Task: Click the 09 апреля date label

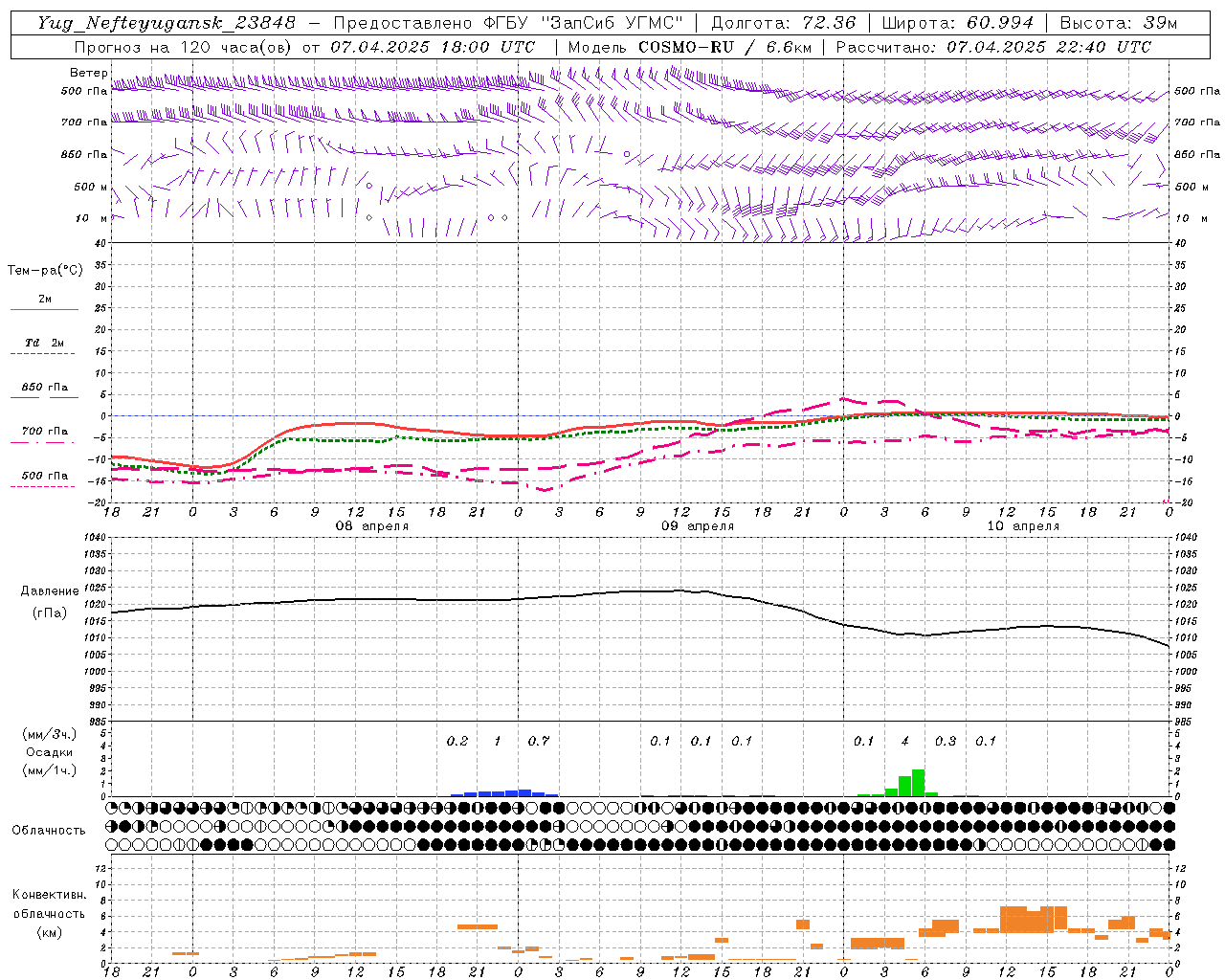Action: click(698, 526)
